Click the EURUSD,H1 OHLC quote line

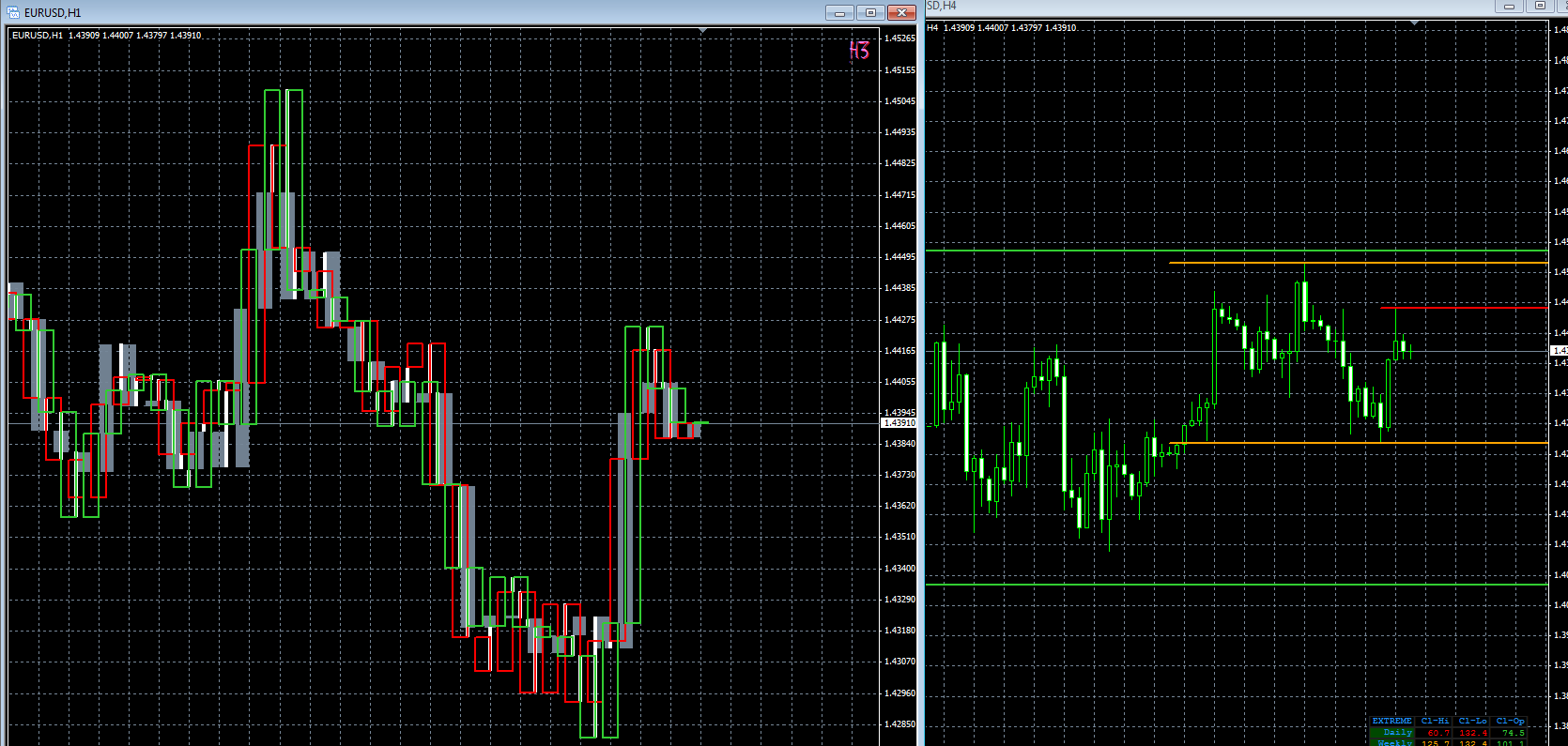click(x=106, y=36)
